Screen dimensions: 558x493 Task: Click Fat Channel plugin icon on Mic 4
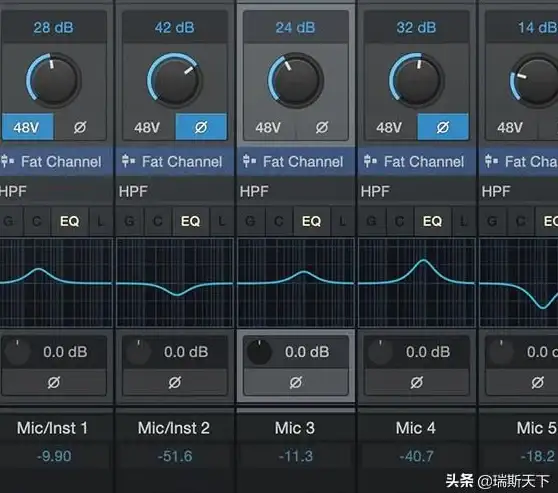click(370, 161)
